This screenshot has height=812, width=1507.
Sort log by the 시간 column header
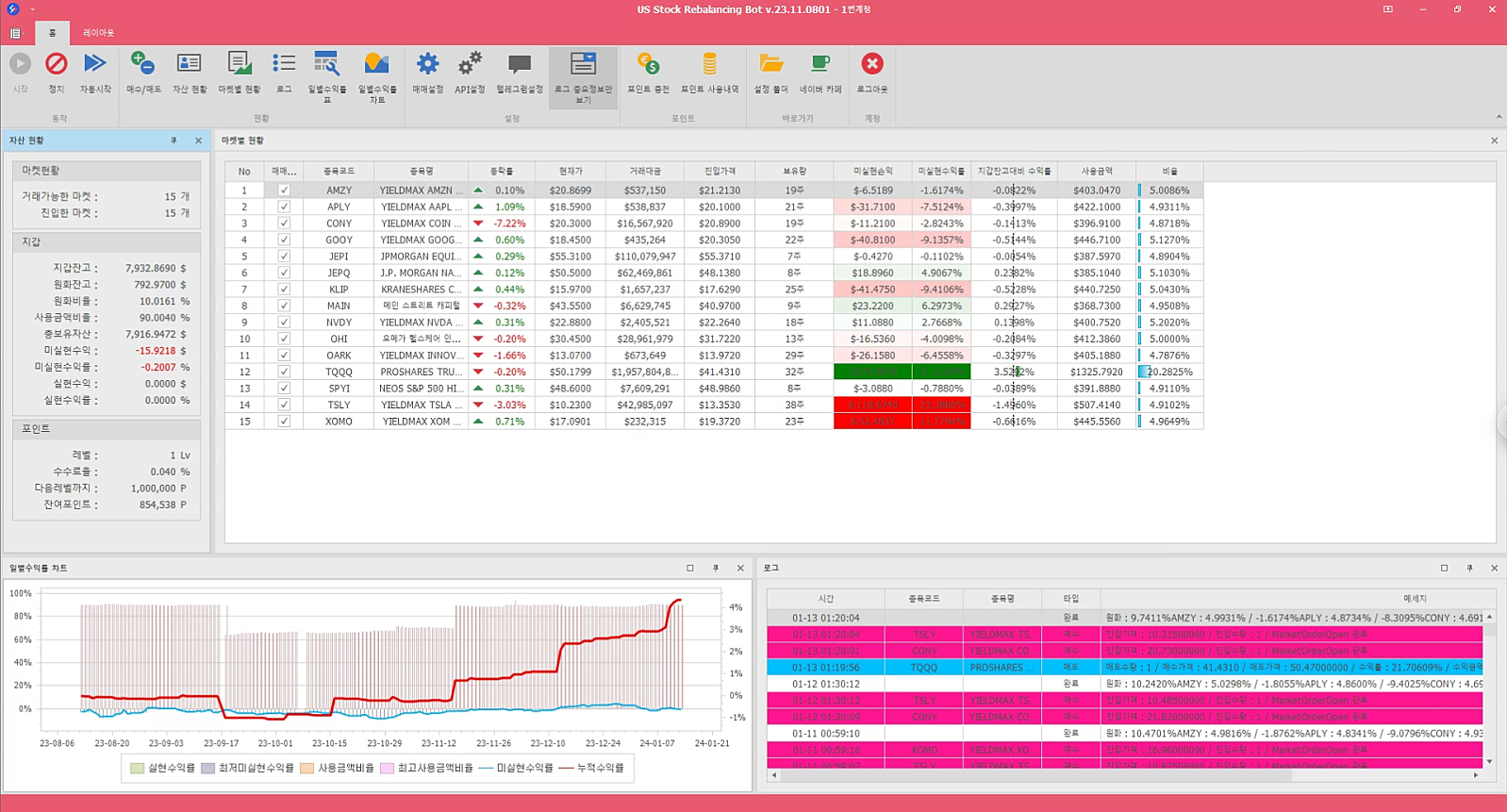(826, 599)
